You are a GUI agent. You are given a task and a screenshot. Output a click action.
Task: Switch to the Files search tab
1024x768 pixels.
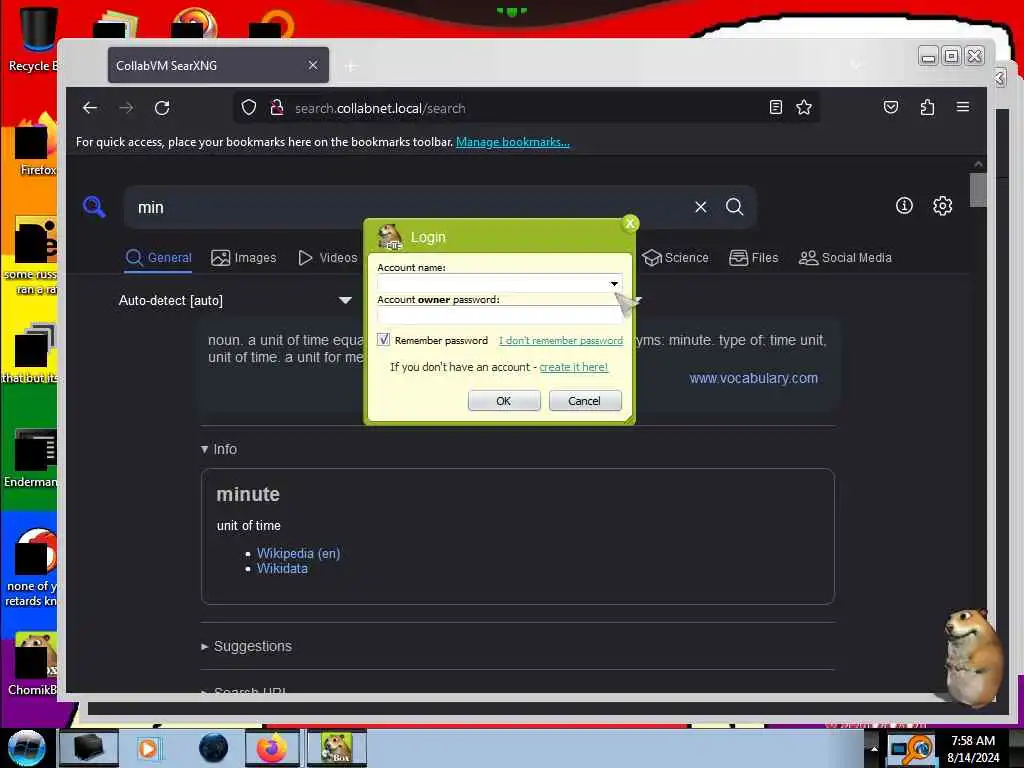click(754, 258)
